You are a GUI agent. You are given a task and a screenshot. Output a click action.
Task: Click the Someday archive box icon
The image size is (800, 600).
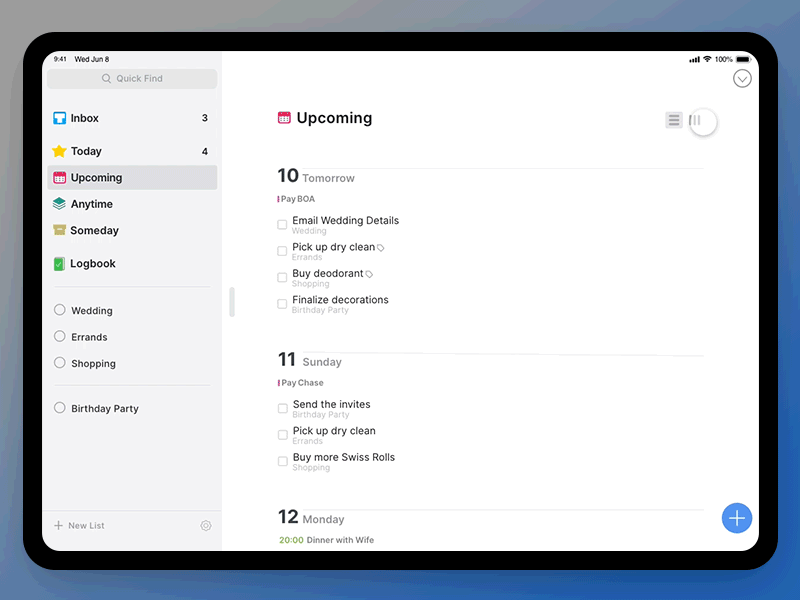(59, 230)
